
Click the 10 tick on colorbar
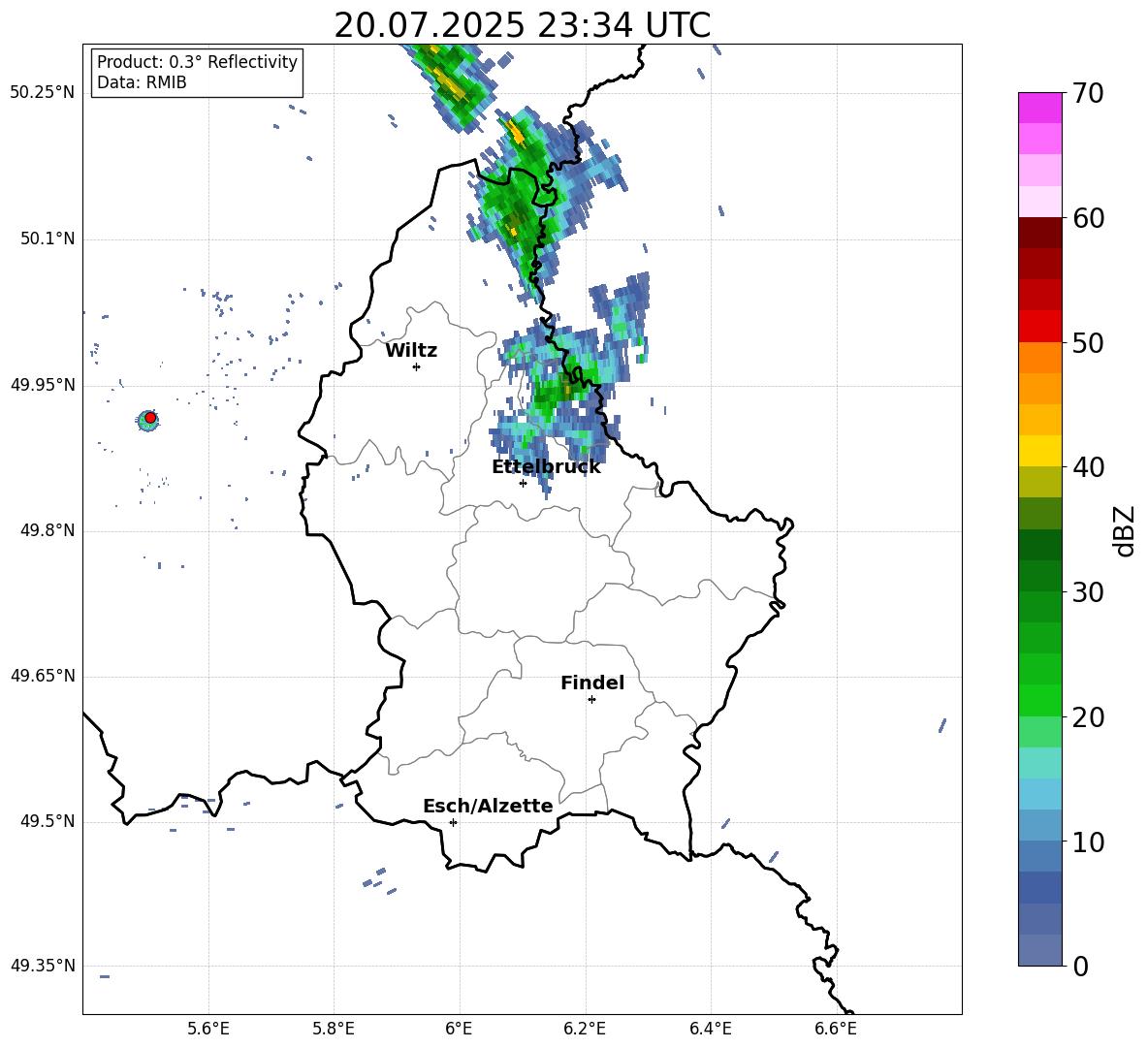[1087, 842]
